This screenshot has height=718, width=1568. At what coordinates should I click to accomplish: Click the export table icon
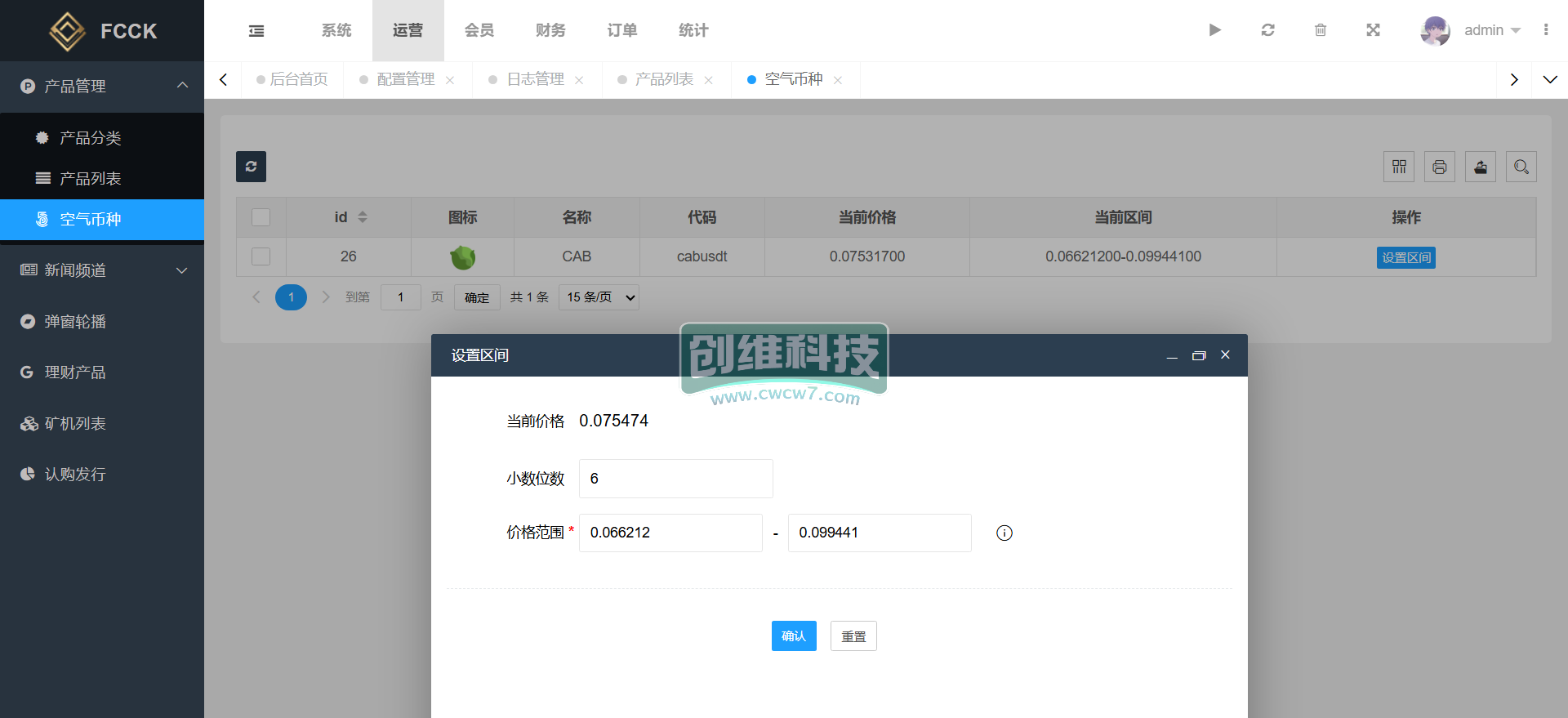(x=1481, y=167)
